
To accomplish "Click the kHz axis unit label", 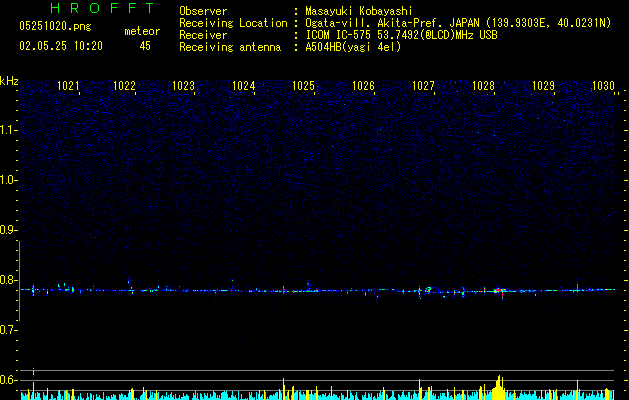I will [9, 81].
